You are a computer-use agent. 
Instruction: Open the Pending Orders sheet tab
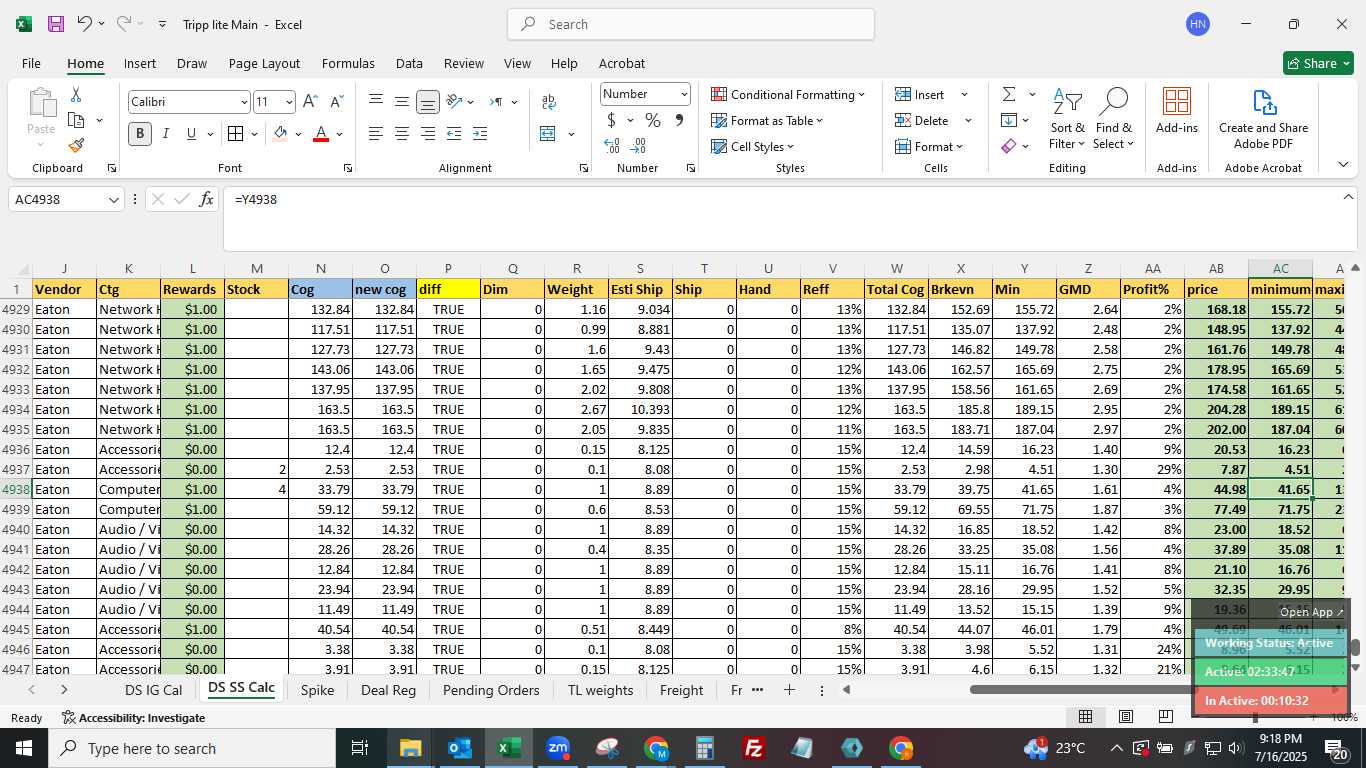[x=491, y=690]
